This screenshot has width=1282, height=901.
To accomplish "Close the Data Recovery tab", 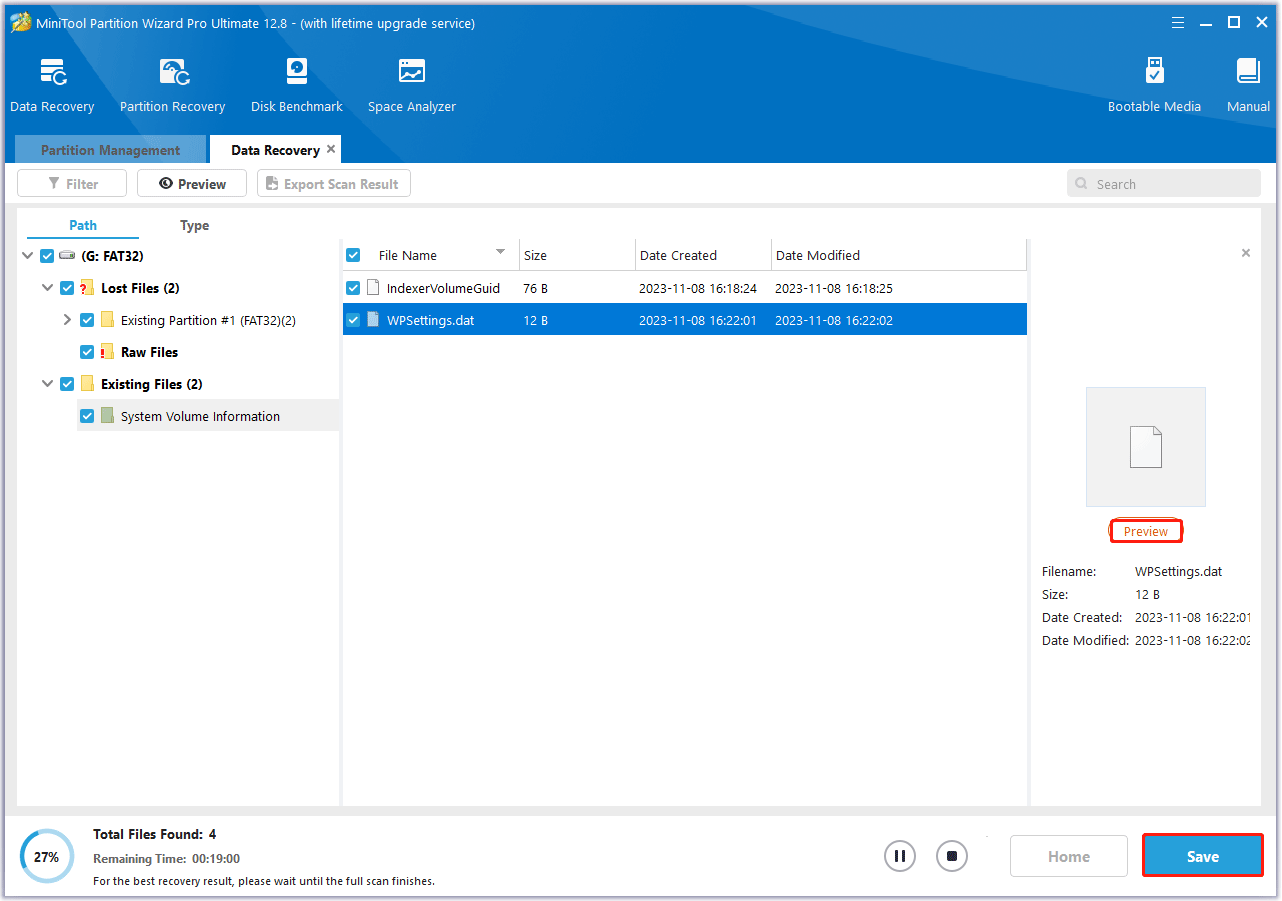I will tap(331, 149).
